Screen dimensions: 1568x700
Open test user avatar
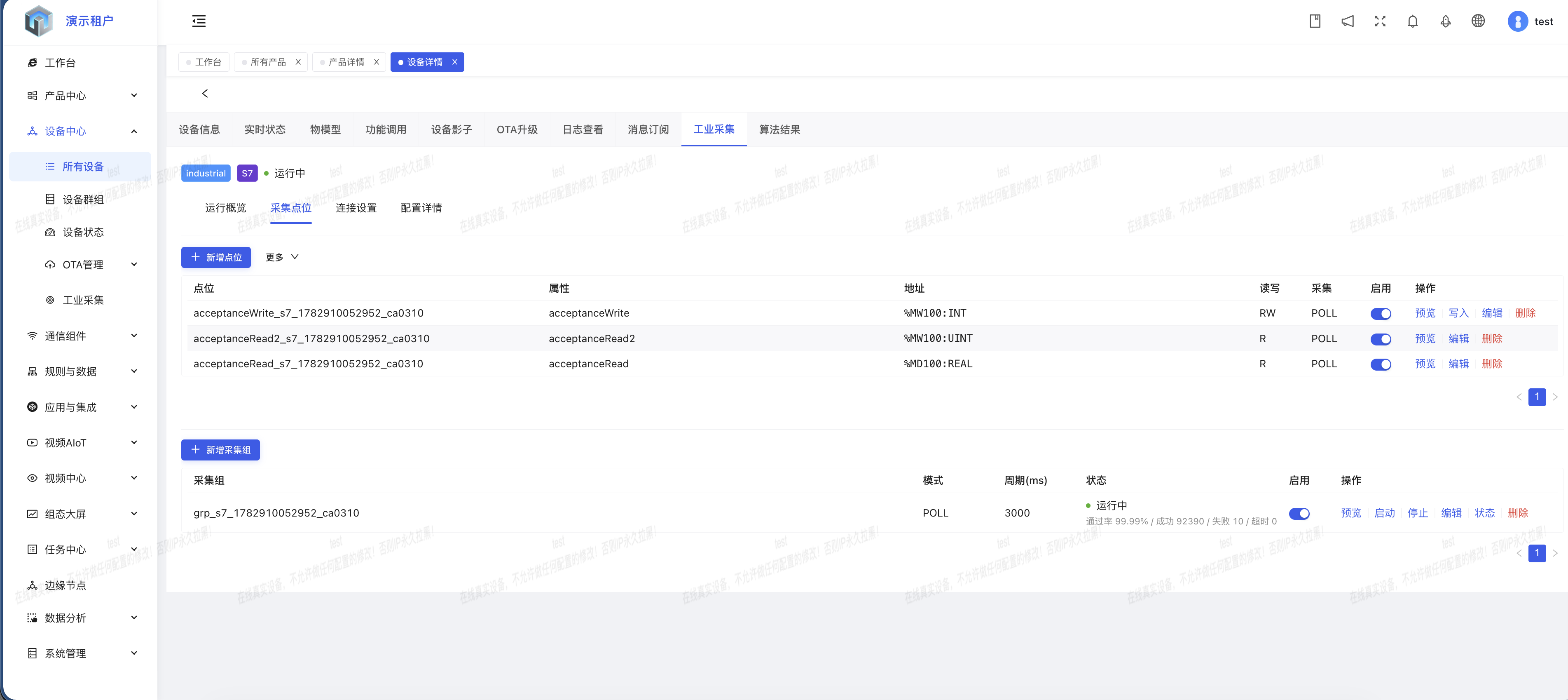coord(1517,21)
